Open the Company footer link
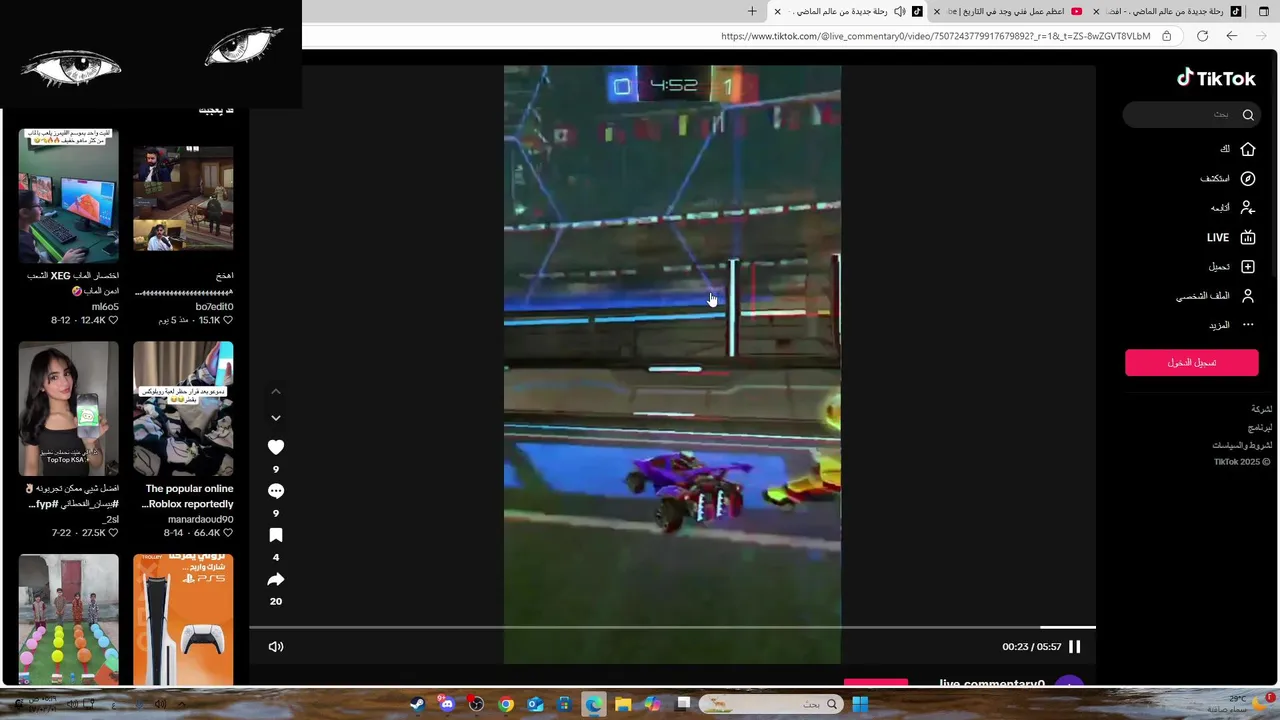Screen dimensions: 1280x720 pyautogui.click(x=1262, y=409)
